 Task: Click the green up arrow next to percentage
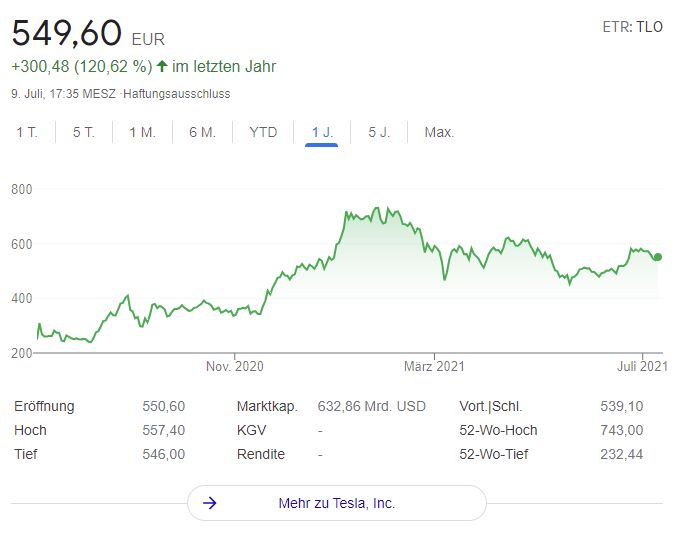coord(162,67)
